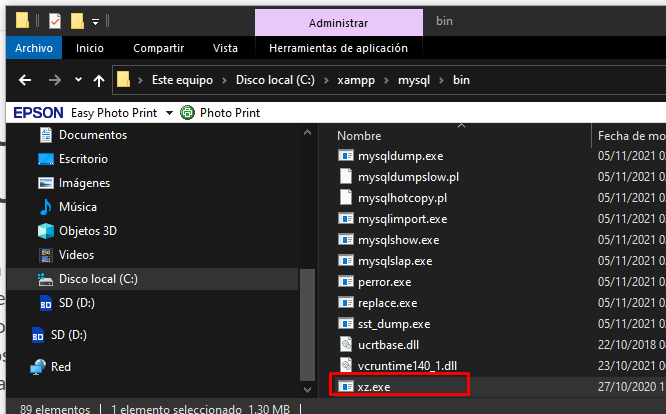Open the quick access toolbar dropdown
Screen dimensions: 666x414
pos(95,21)
